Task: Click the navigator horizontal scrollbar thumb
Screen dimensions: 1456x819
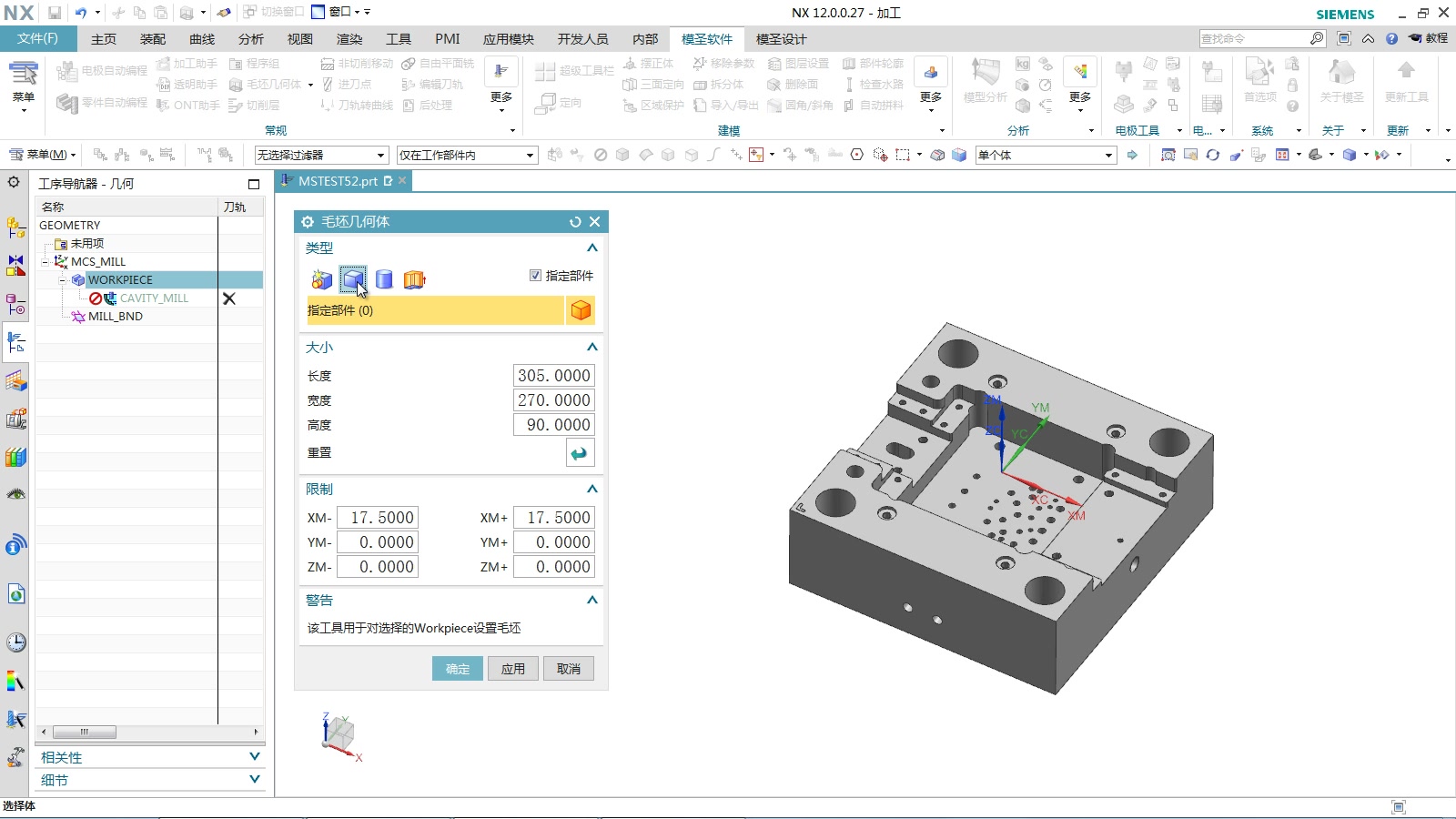Action: coord(84,732)
